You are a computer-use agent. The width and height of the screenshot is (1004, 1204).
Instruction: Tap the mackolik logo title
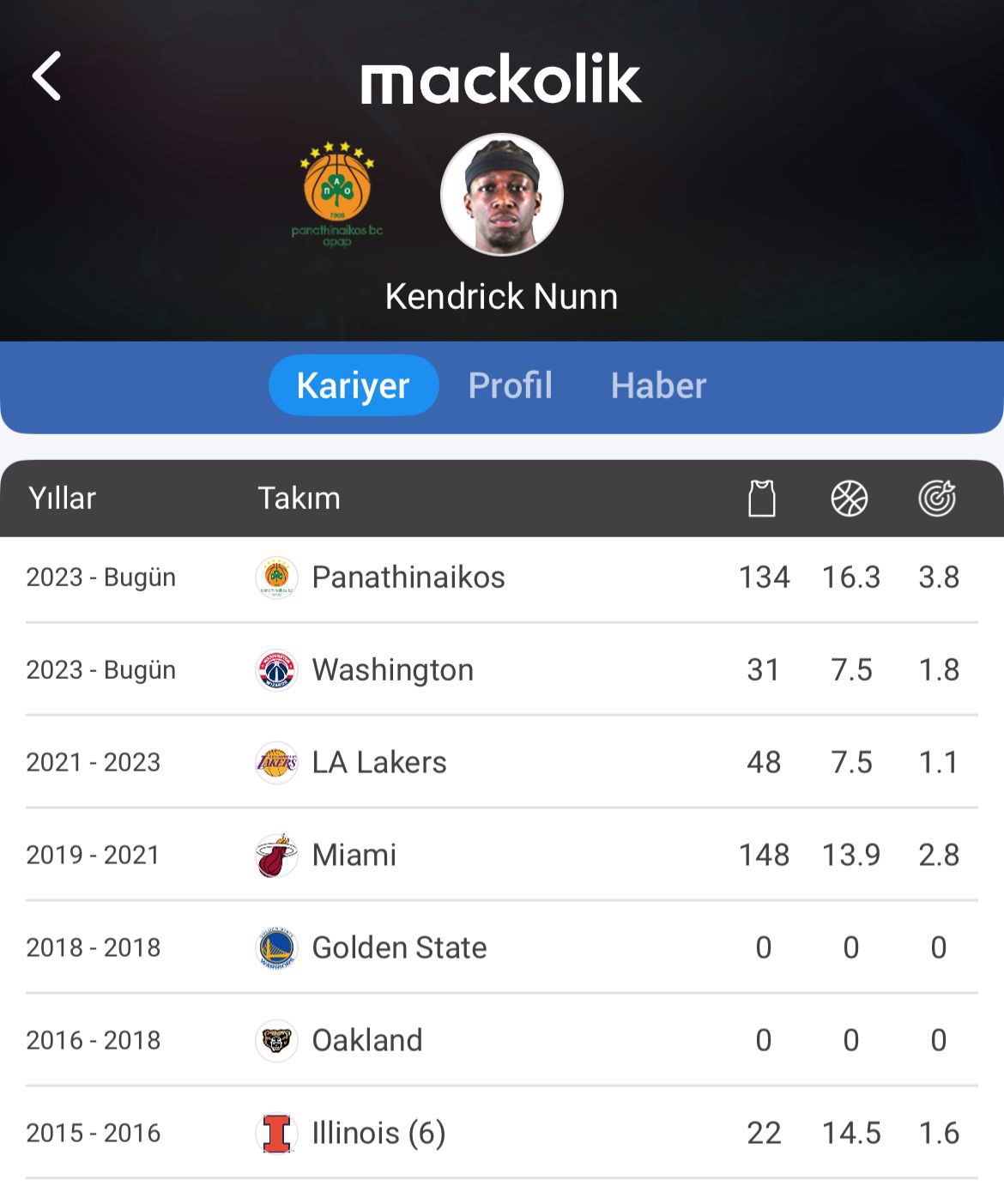click(501, 79)
